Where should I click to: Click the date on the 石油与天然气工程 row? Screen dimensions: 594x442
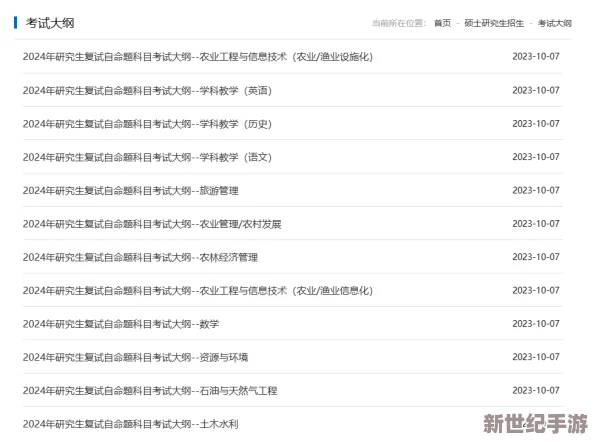536,390
